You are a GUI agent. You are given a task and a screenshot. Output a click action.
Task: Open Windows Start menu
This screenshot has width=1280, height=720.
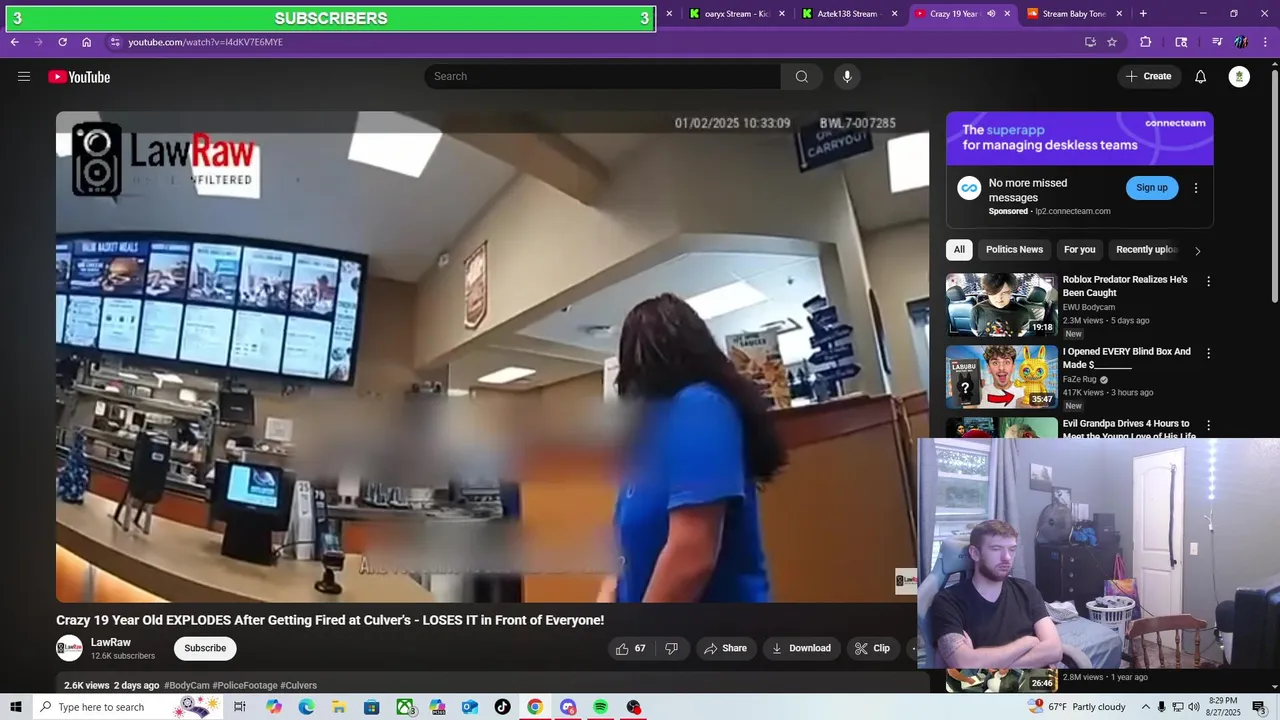click(x=16, y=707)
